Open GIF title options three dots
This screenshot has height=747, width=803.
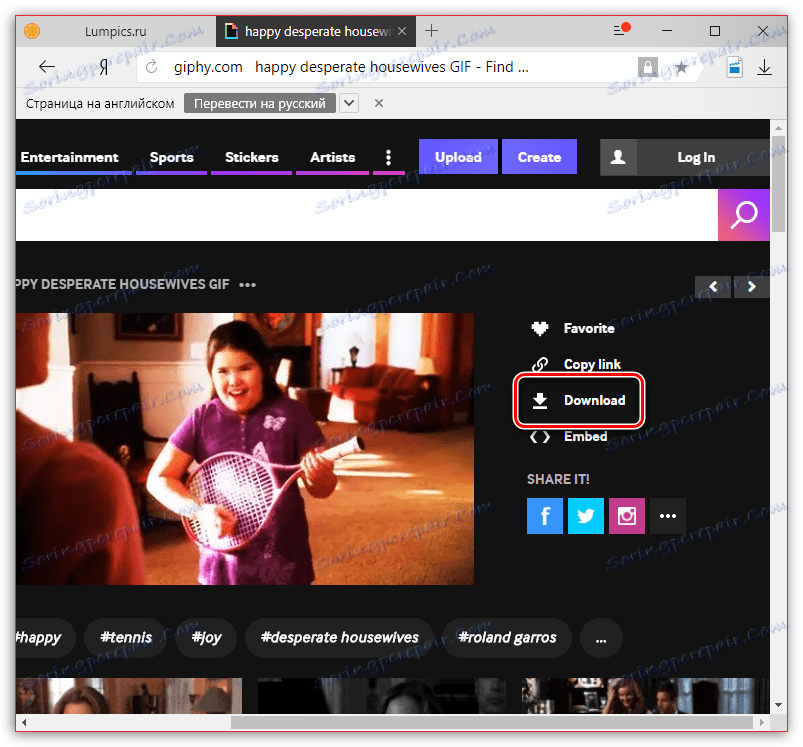pyautogui.click(x=247, y=285)
